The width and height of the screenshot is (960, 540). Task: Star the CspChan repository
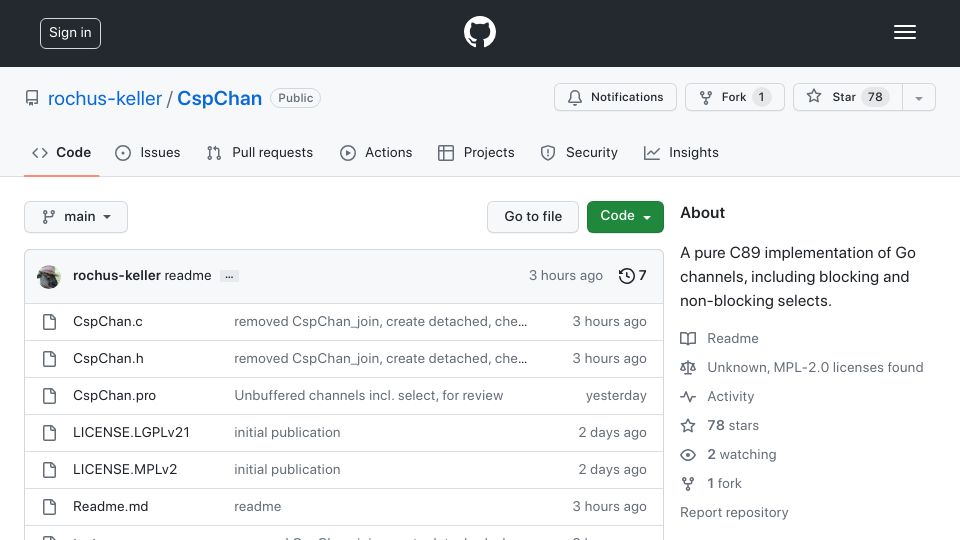click(847, 97)
